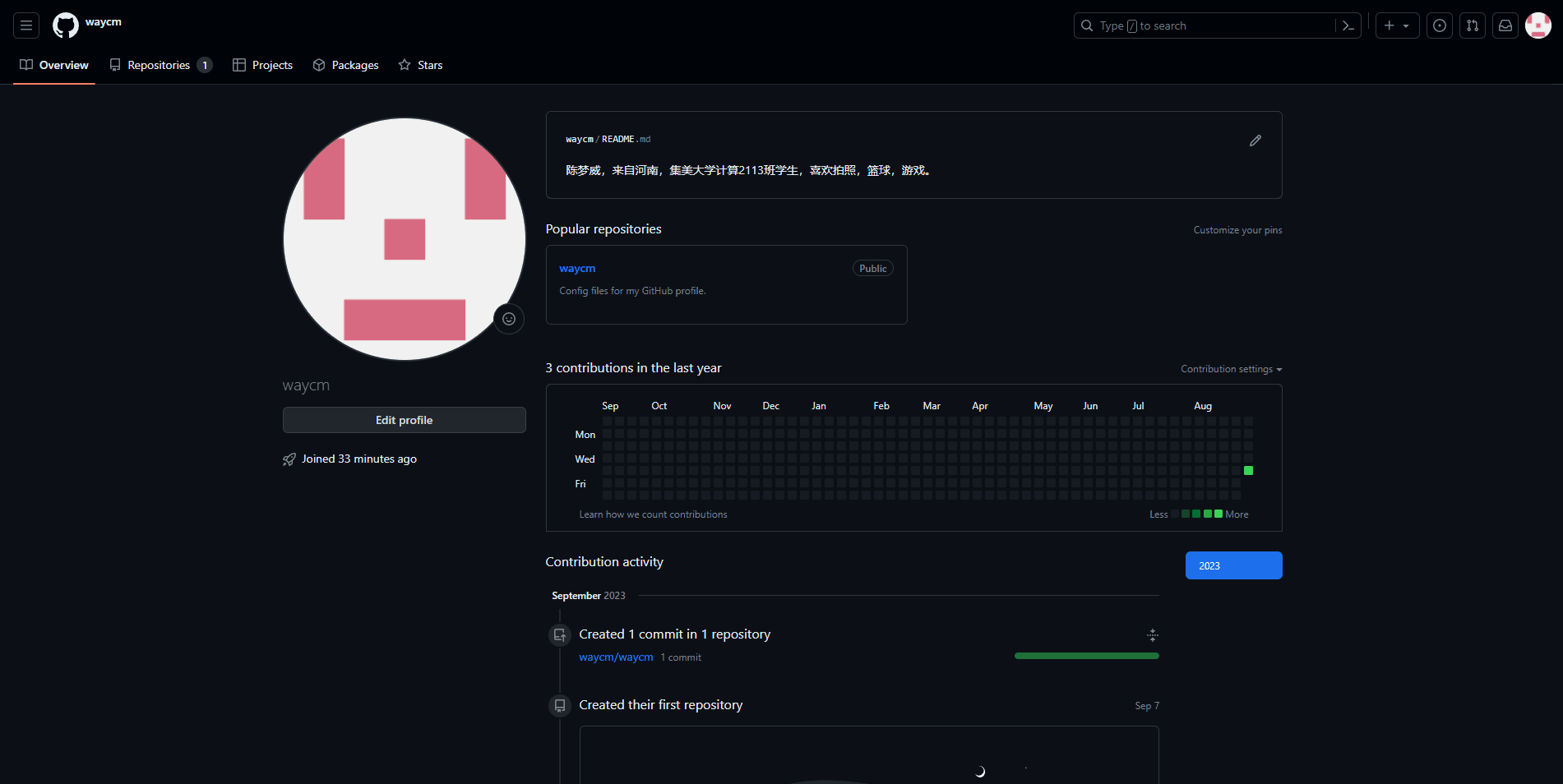The height and width of the screenshot is (784, 1563).
Task: Open the 1 commit link
Action: coord(681,657)
